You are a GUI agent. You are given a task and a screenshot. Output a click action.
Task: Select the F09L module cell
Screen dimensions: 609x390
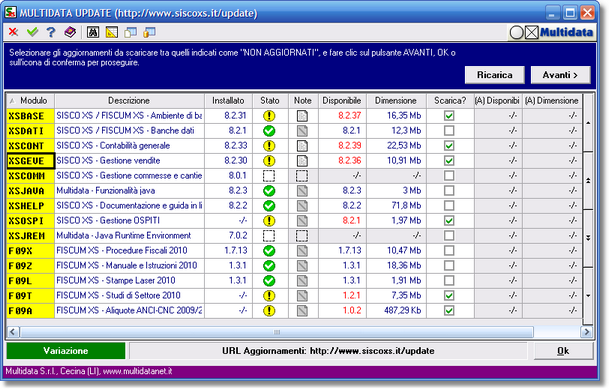tap(31, 281)
